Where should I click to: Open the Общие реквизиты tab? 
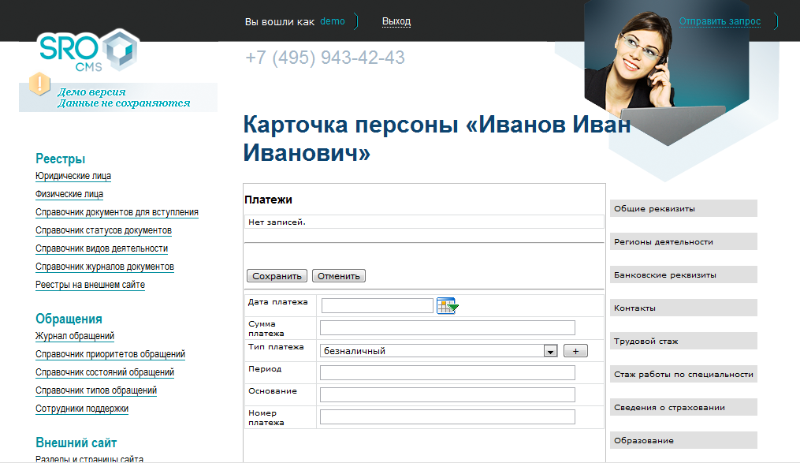(x=683, y=208)
